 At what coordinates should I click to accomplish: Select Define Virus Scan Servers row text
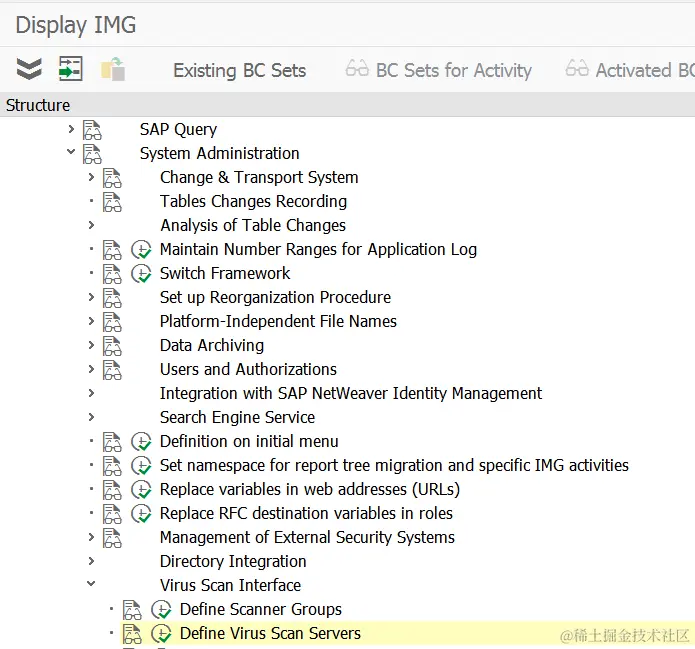(x=270, y=633)
